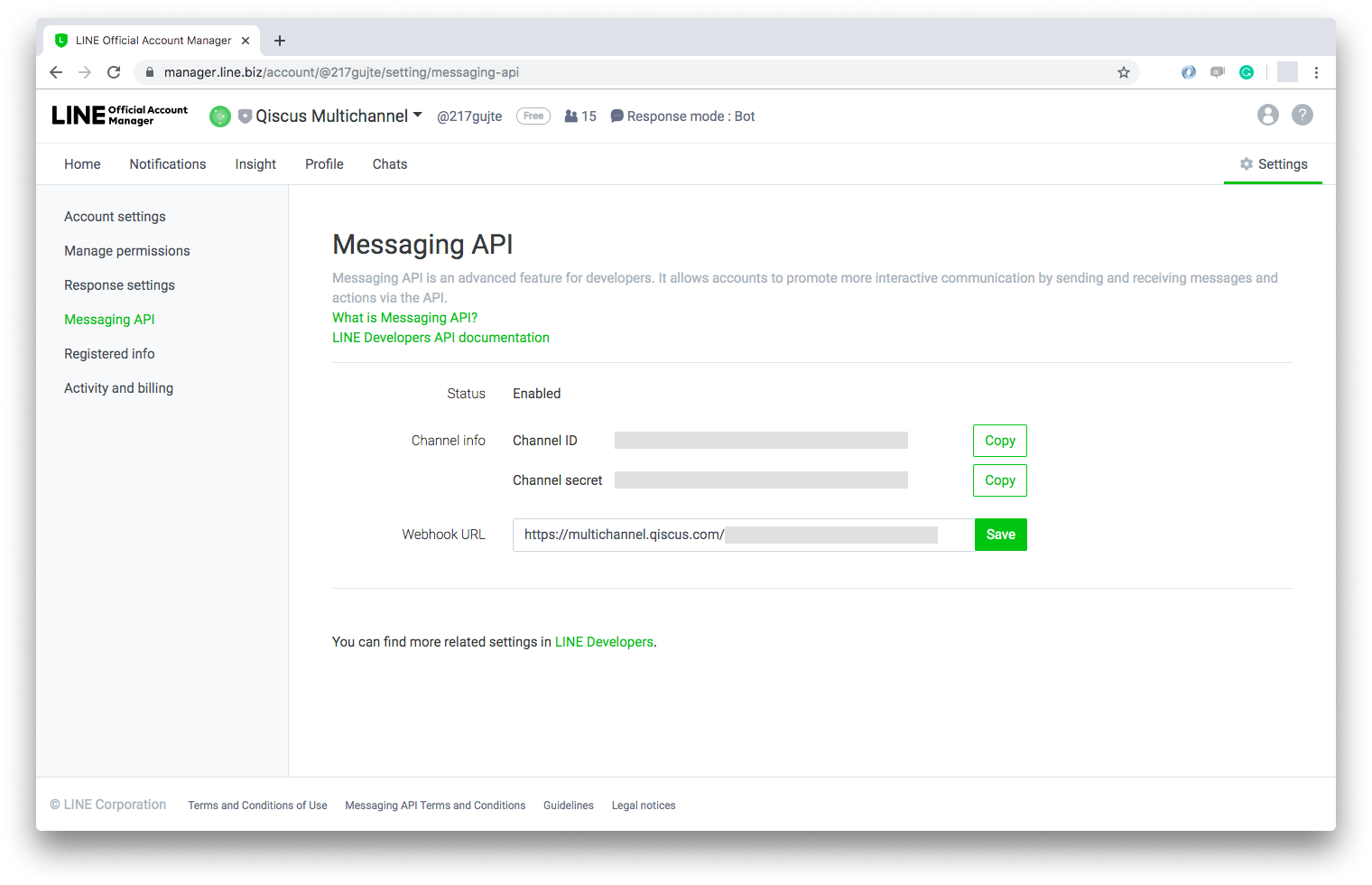Open Manage permissions in sidebar
This screenshot has height=885, width=1372.
127,251
